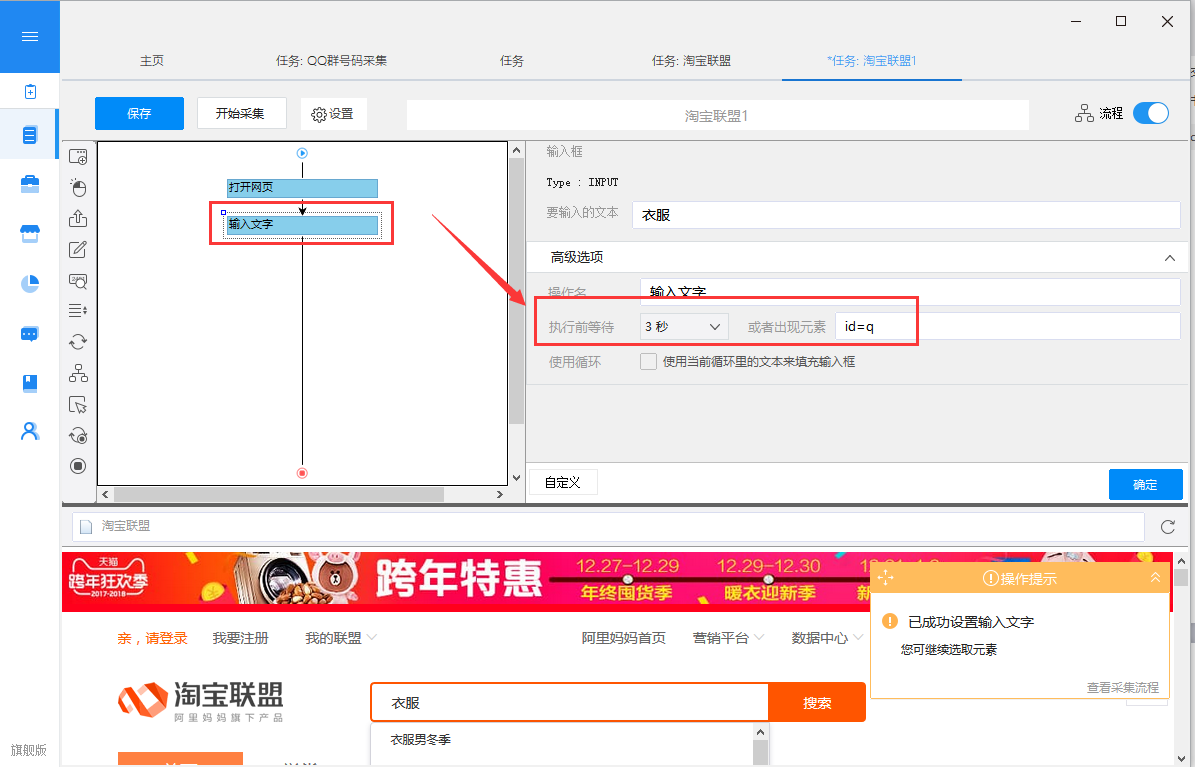Switch to the 任务: QQ群号码采集 tab

point(332,61)
